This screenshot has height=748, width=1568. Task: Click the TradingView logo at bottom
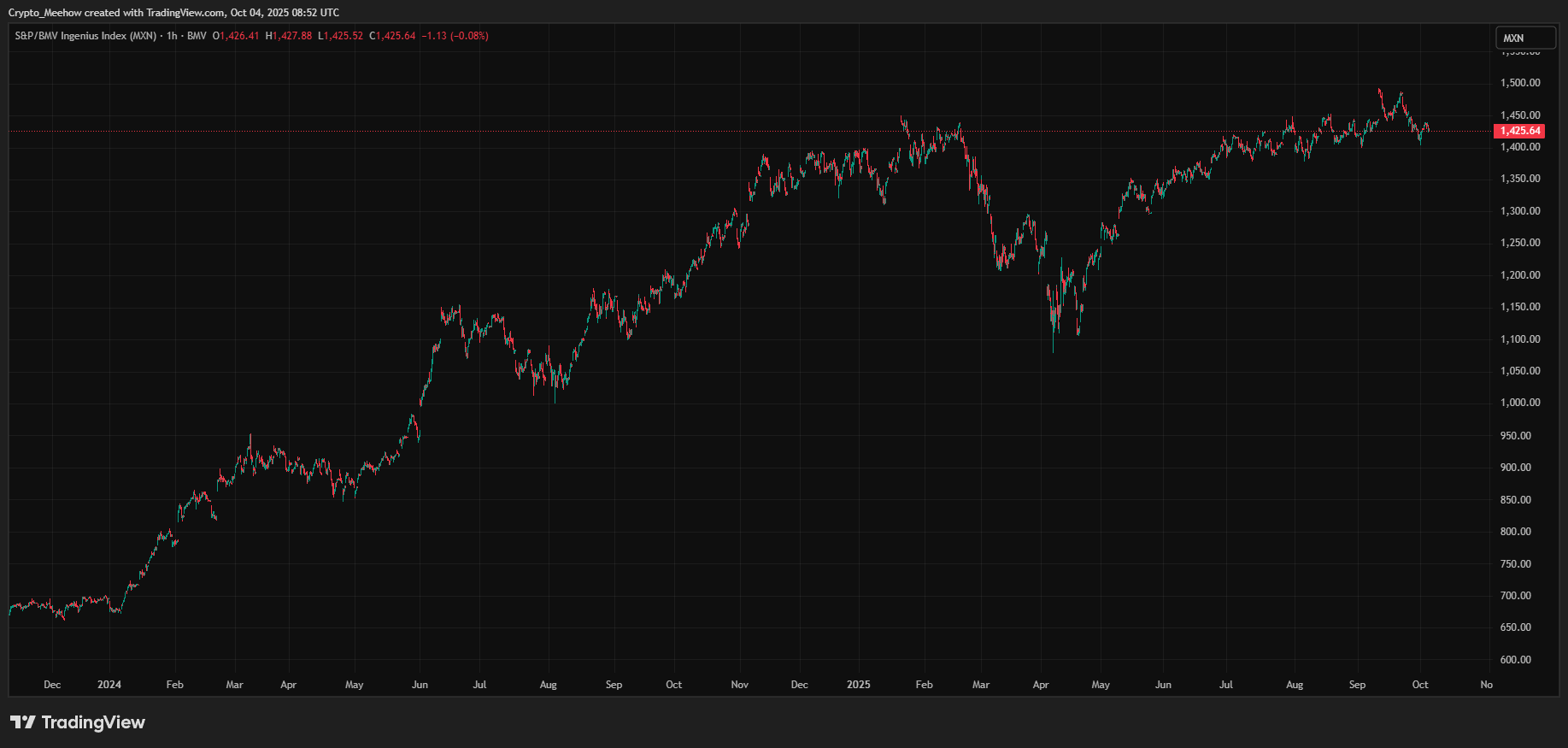tap(78, 722)
